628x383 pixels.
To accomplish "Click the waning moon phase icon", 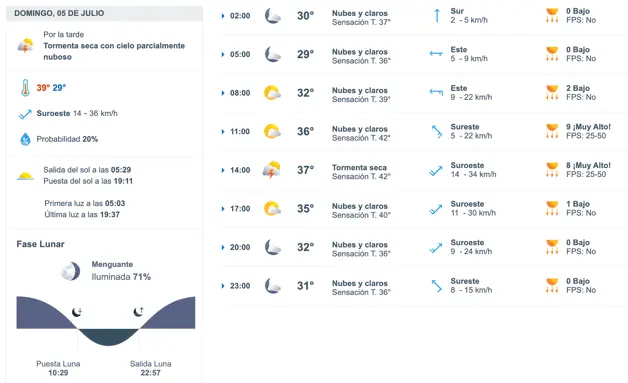I will 70,271.
